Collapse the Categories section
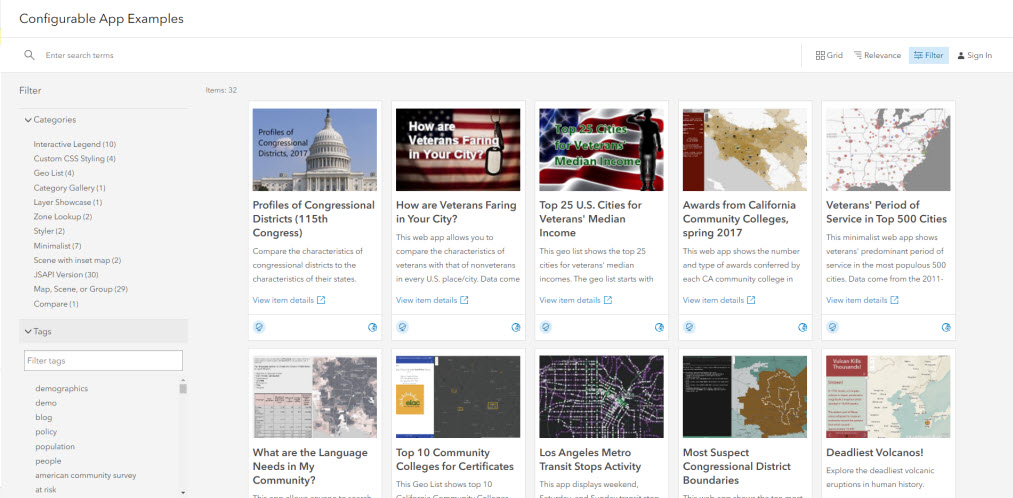The height and width of the screenshot is (498, 1013). coord(50,119)
